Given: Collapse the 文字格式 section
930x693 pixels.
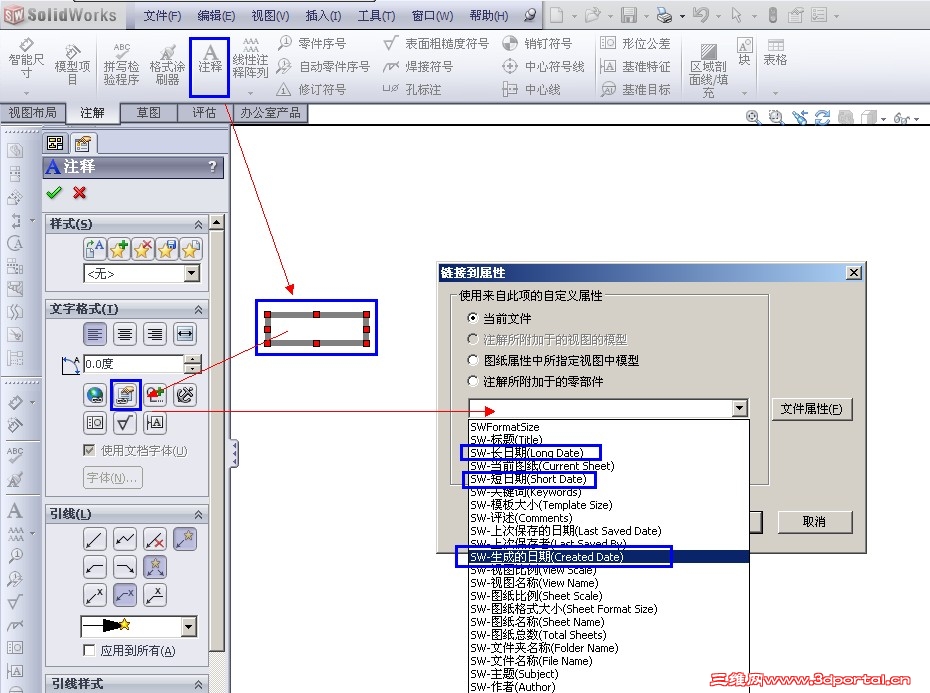Looking at the screenshot, I should (x=199, y=310).
